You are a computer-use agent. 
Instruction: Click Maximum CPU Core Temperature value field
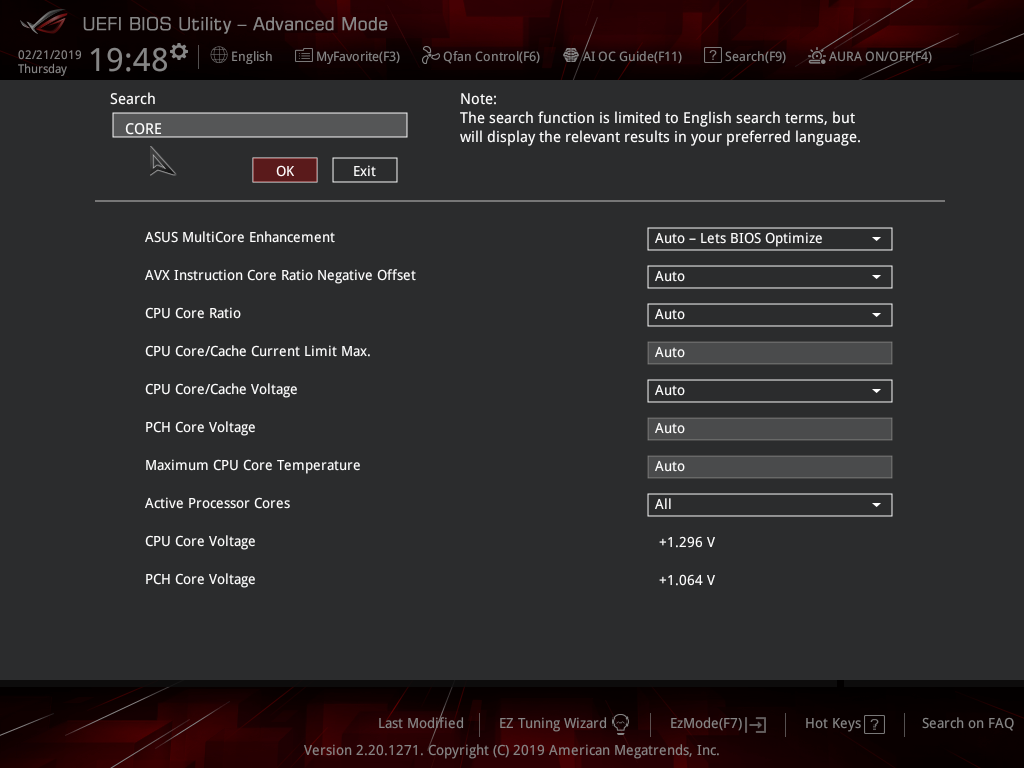pos(769,466)
